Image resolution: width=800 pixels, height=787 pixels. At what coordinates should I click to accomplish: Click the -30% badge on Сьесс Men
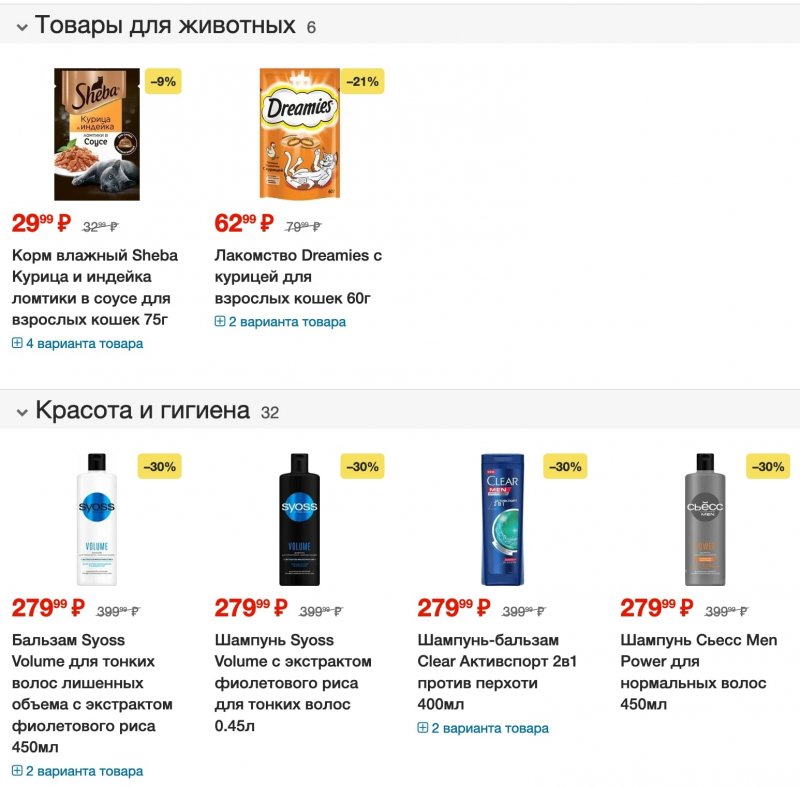pyautogui.click(x=768, y=466)
